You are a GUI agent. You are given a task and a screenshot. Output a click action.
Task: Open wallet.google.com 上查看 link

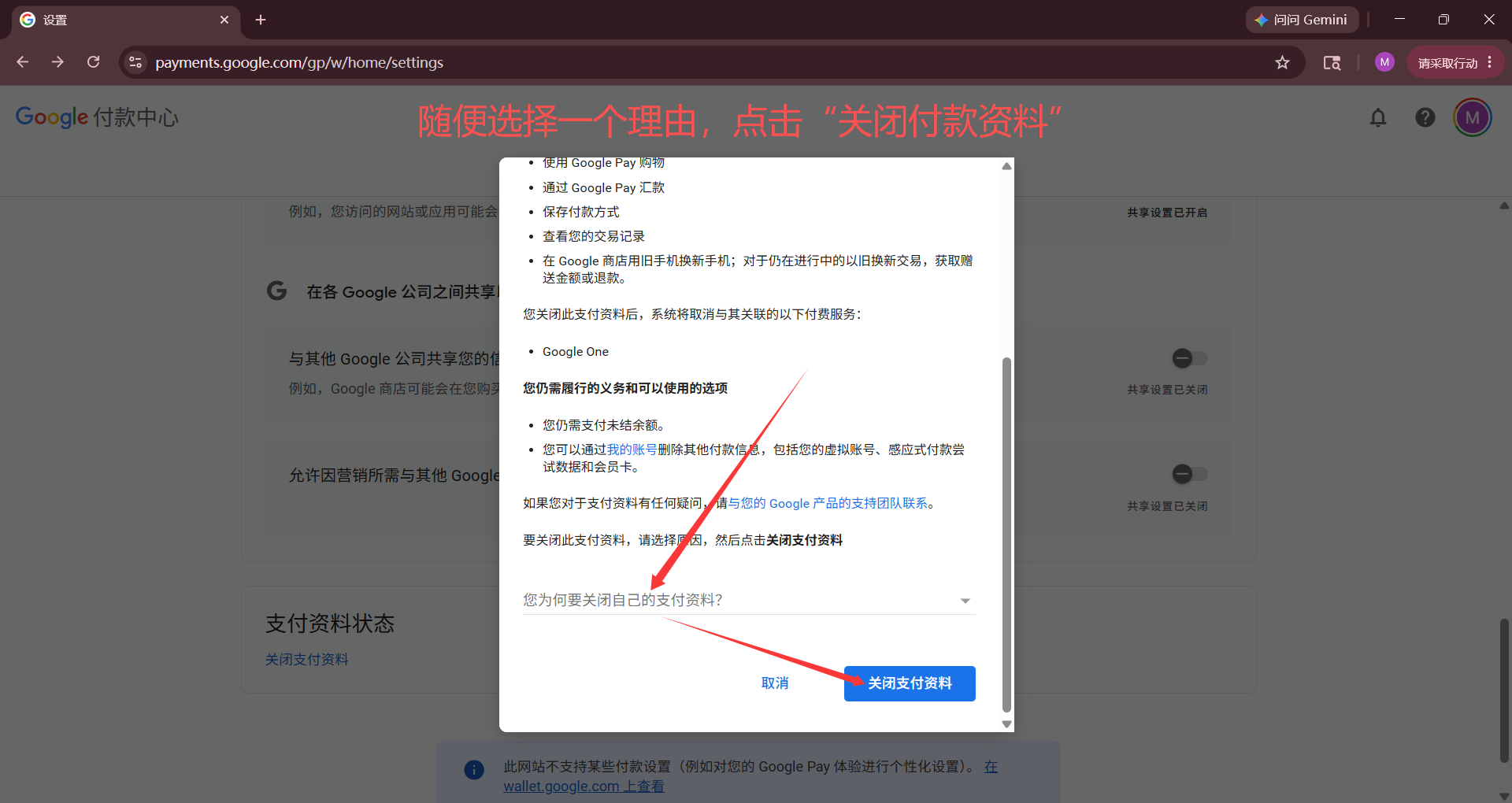pos(584,786)
